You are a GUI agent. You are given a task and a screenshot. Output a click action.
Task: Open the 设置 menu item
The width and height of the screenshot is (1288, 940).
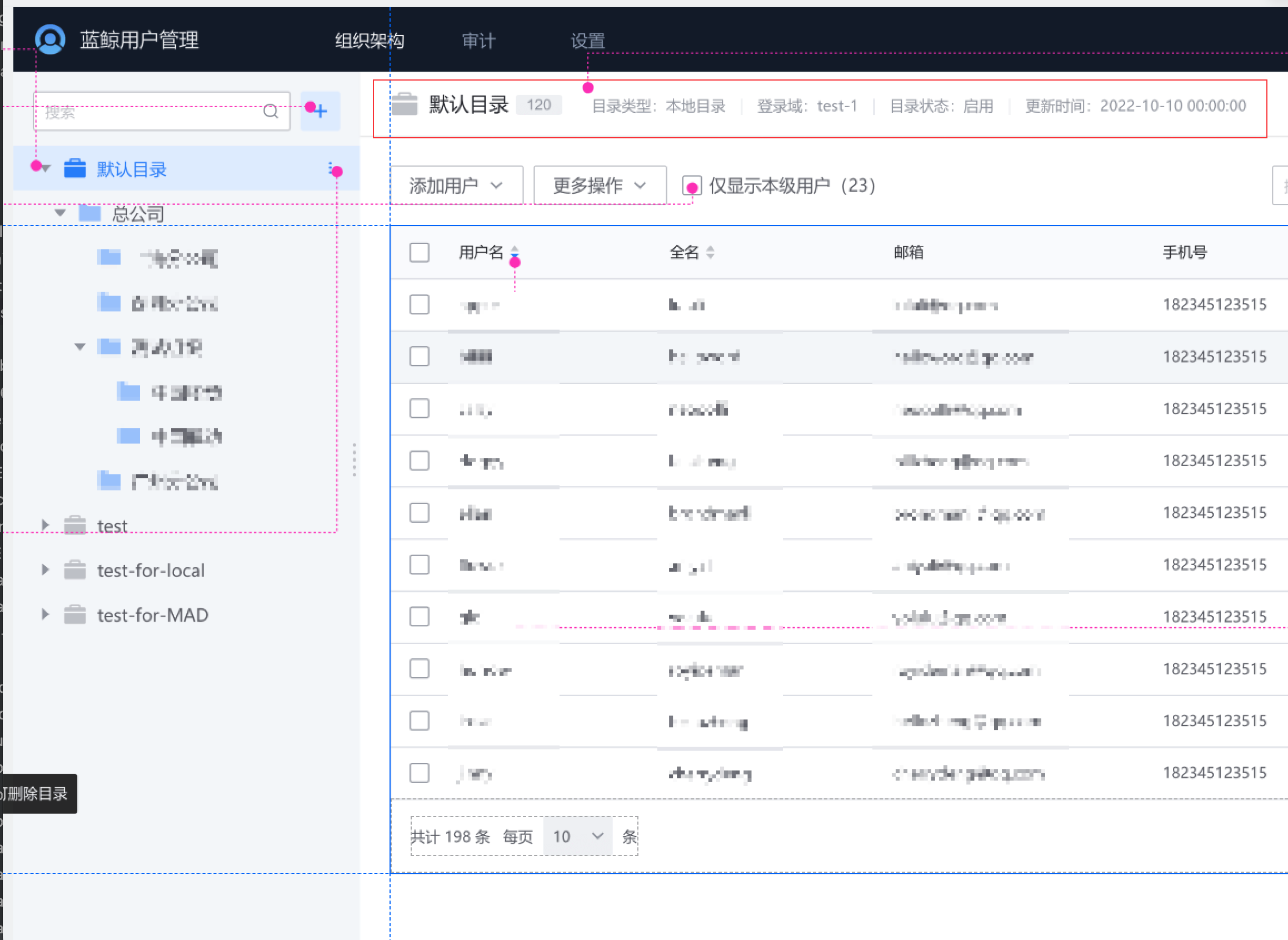pyautogui.click(x=587, y=40)
